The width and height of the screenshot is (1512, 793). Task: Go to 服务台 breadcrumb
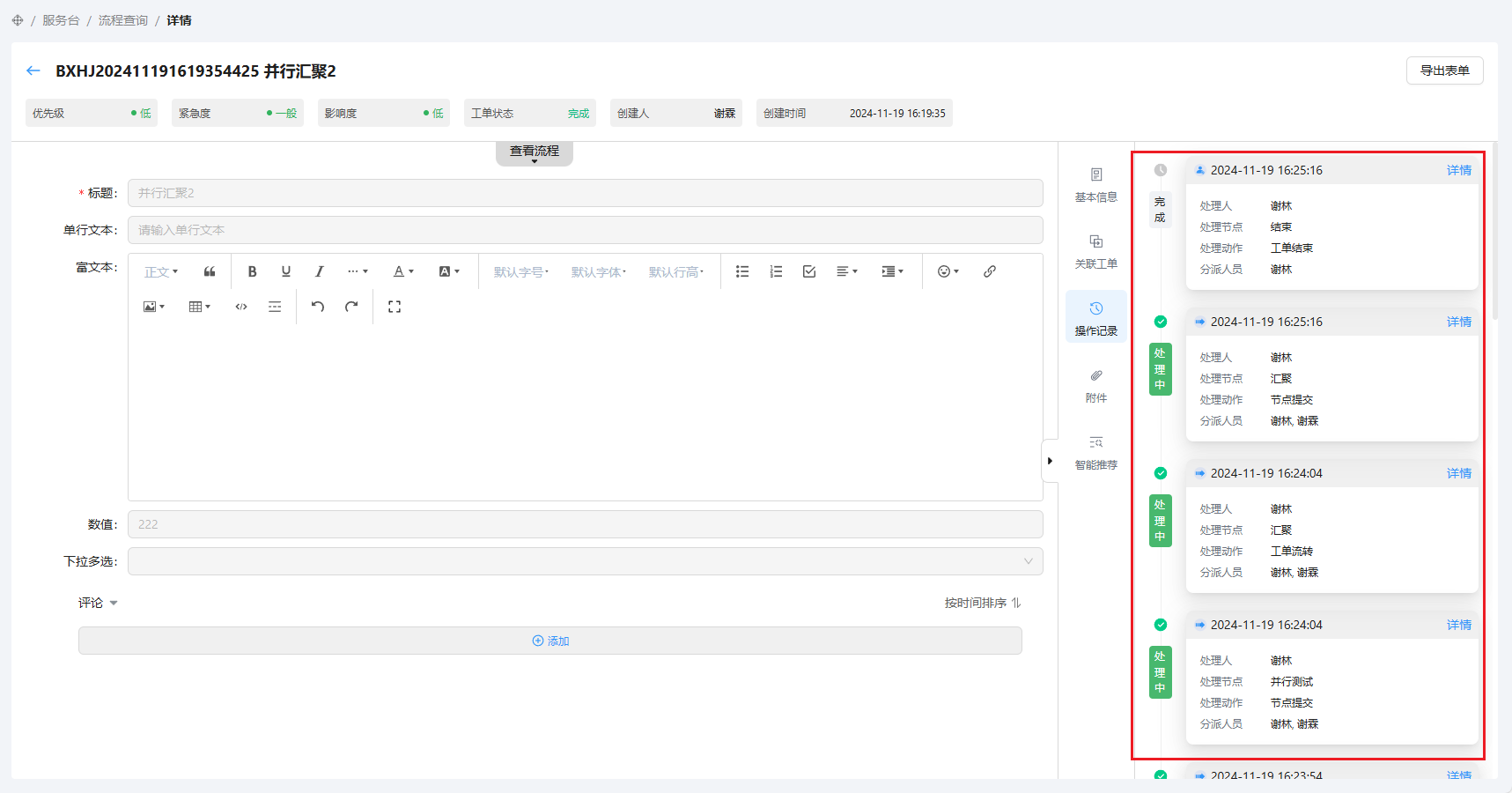pyautogui.click(x=61, y=20)
